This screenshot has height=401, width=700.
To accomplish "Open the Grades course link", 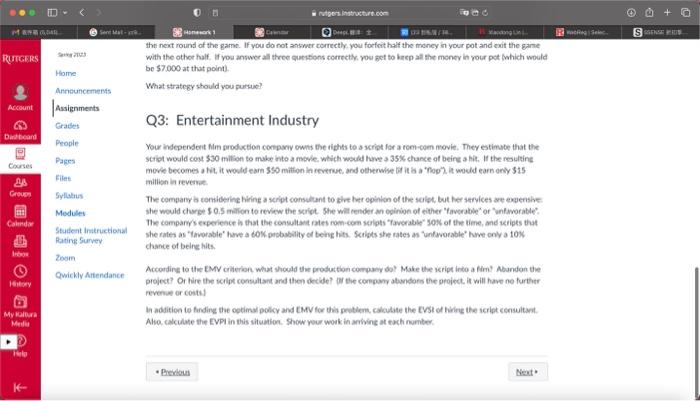I will point(67,126).
